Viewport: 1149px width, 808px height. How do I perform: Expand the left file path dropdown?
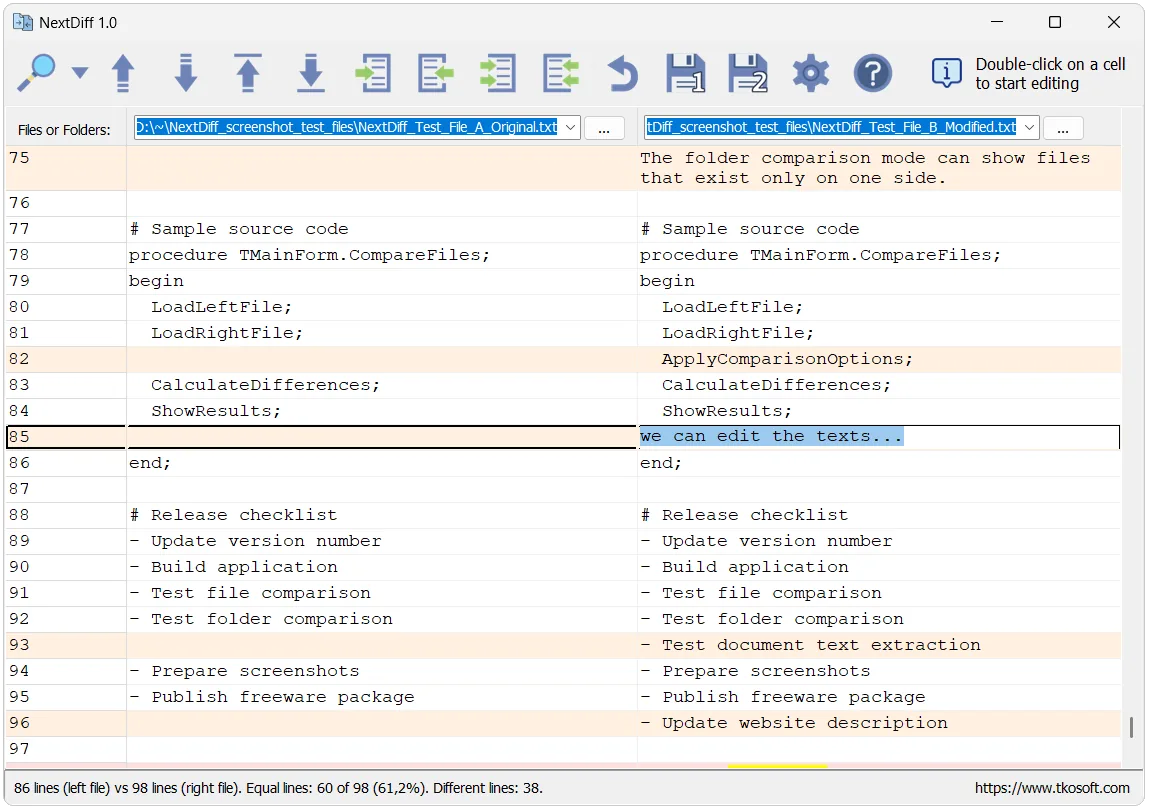[x=570, y=127]
